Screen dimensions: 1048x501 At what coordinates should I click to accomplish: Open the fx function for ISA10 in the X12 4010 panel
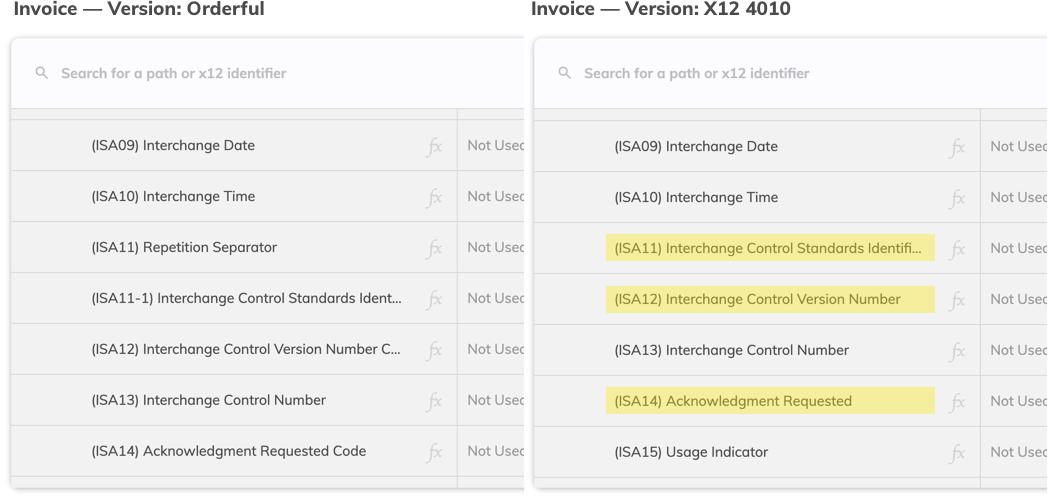pos(957,198)
